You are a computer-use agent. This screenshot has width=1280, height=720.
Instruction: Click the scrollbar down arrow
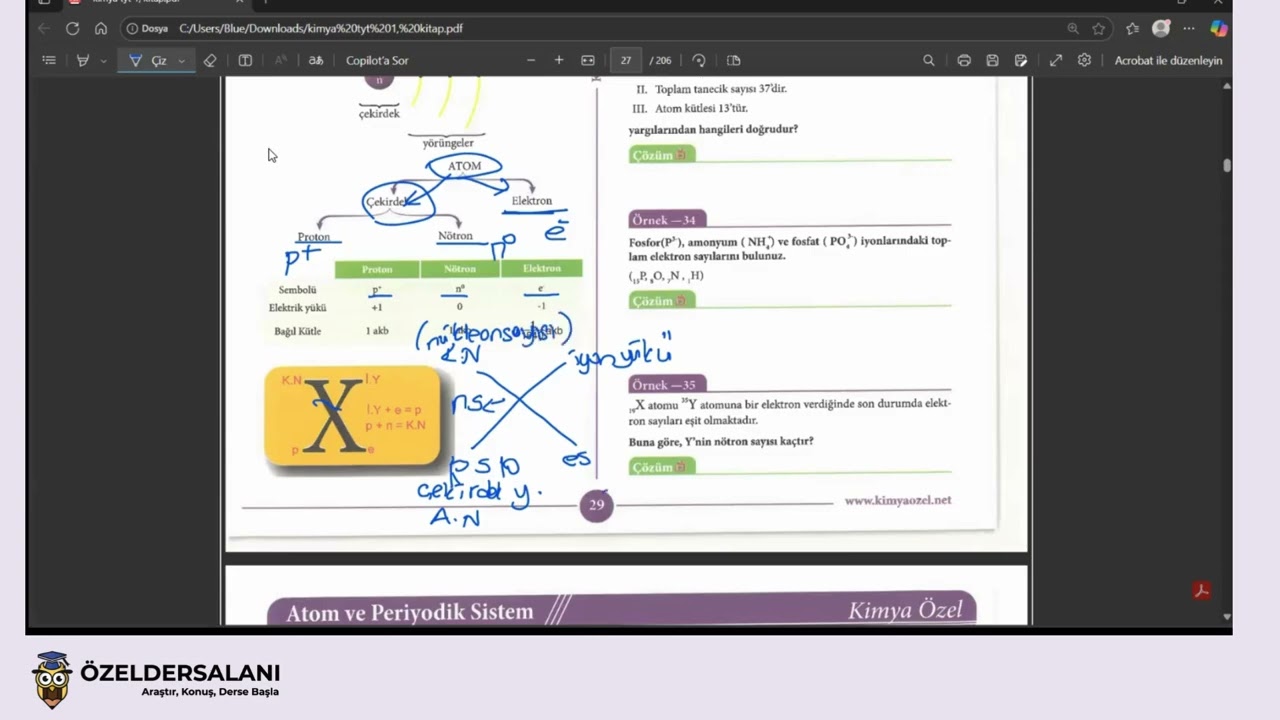[1227, 617]
